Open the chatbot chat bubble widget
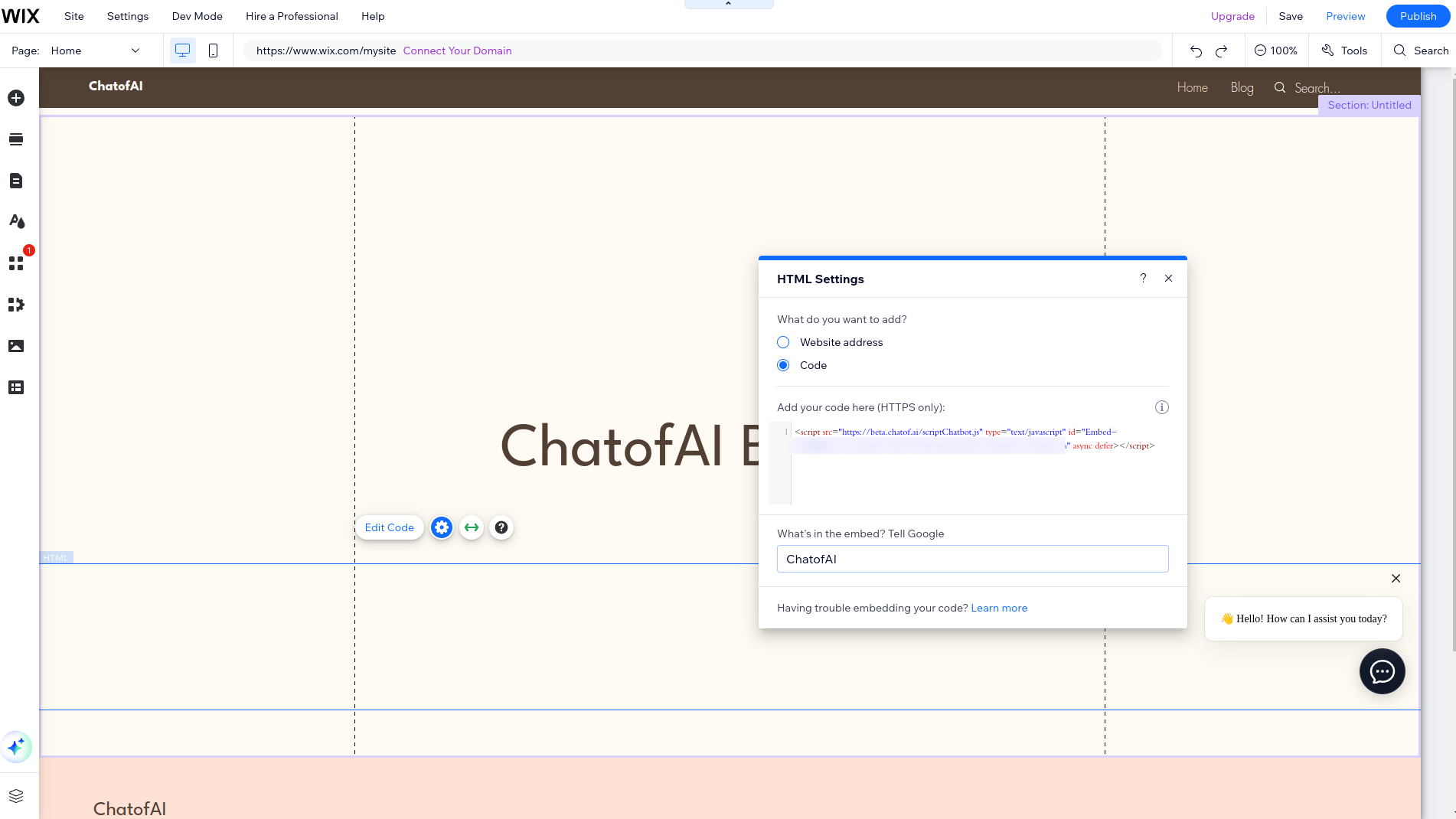The width and height of the screenshot is (1456, 819). [1382, 671]
